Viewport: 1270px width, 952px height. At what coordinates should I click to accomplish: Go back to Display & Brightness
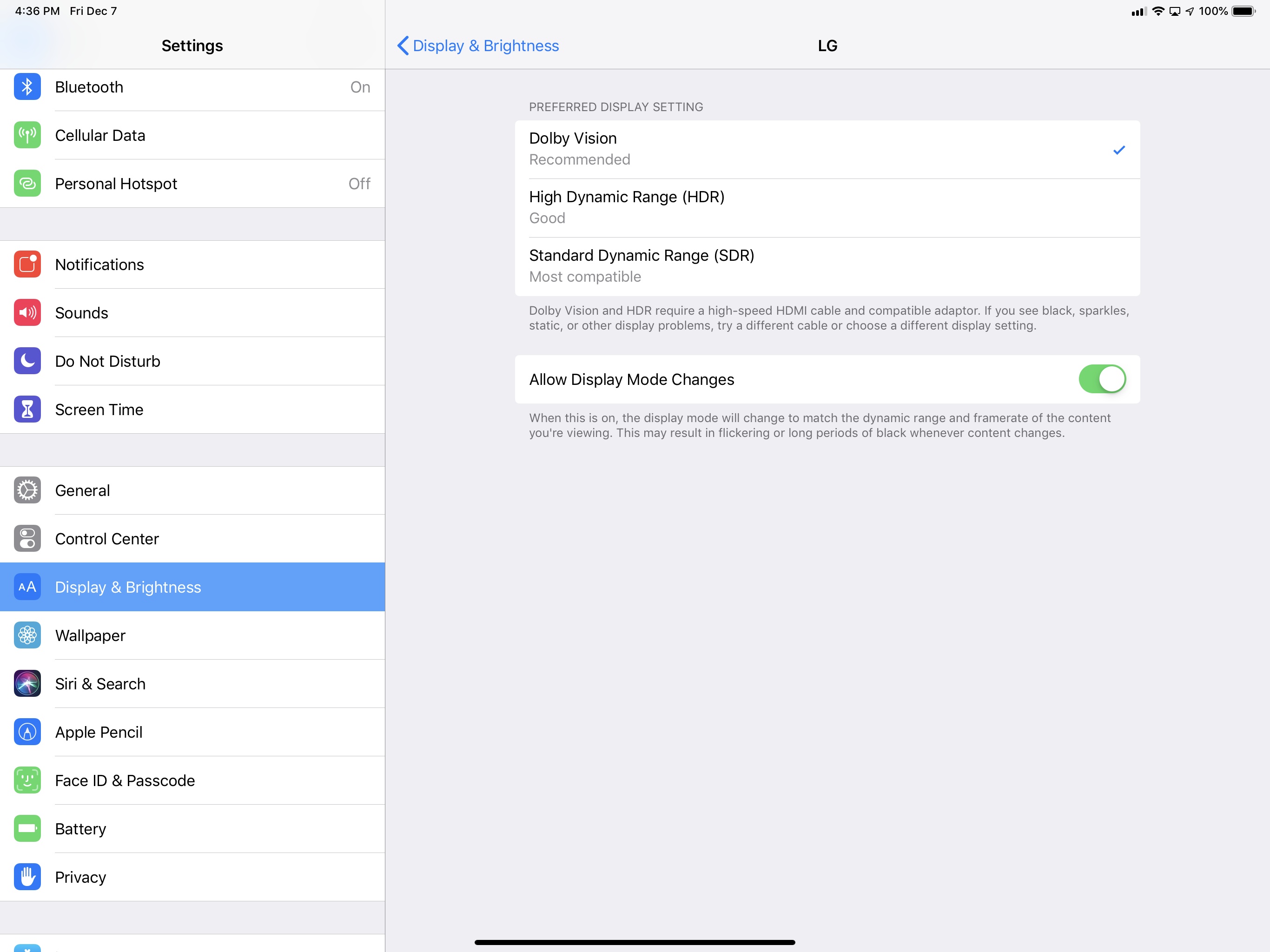478,46
